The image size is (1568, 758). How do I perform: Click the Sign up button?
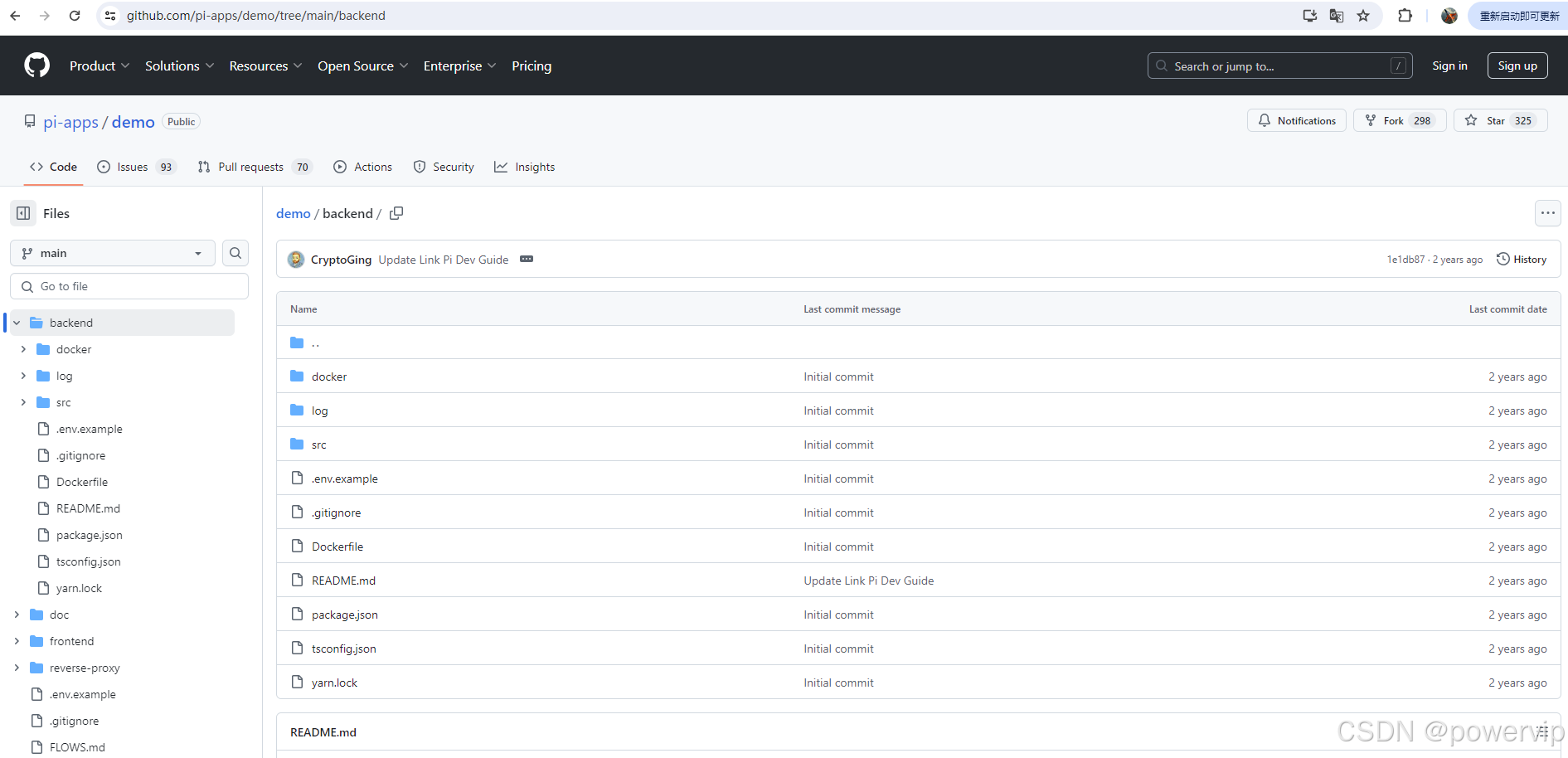1517,66
